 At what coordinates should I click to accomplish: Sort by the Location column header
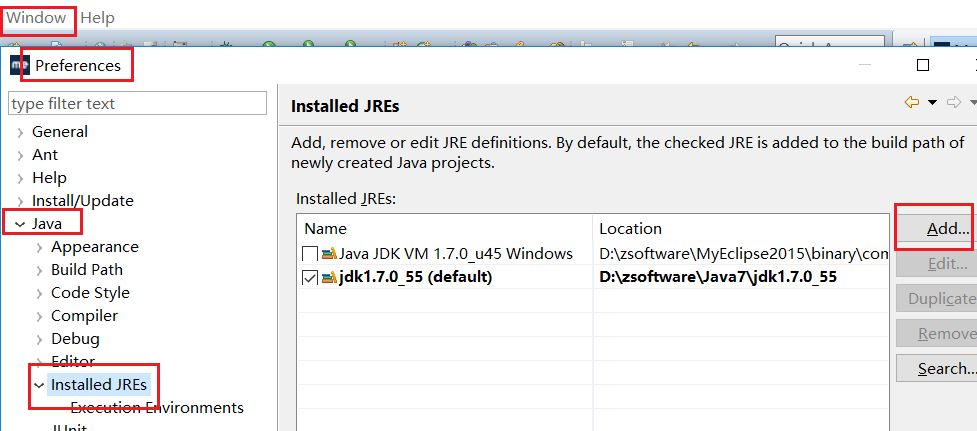pyautogui.click(x=741, y=229)
